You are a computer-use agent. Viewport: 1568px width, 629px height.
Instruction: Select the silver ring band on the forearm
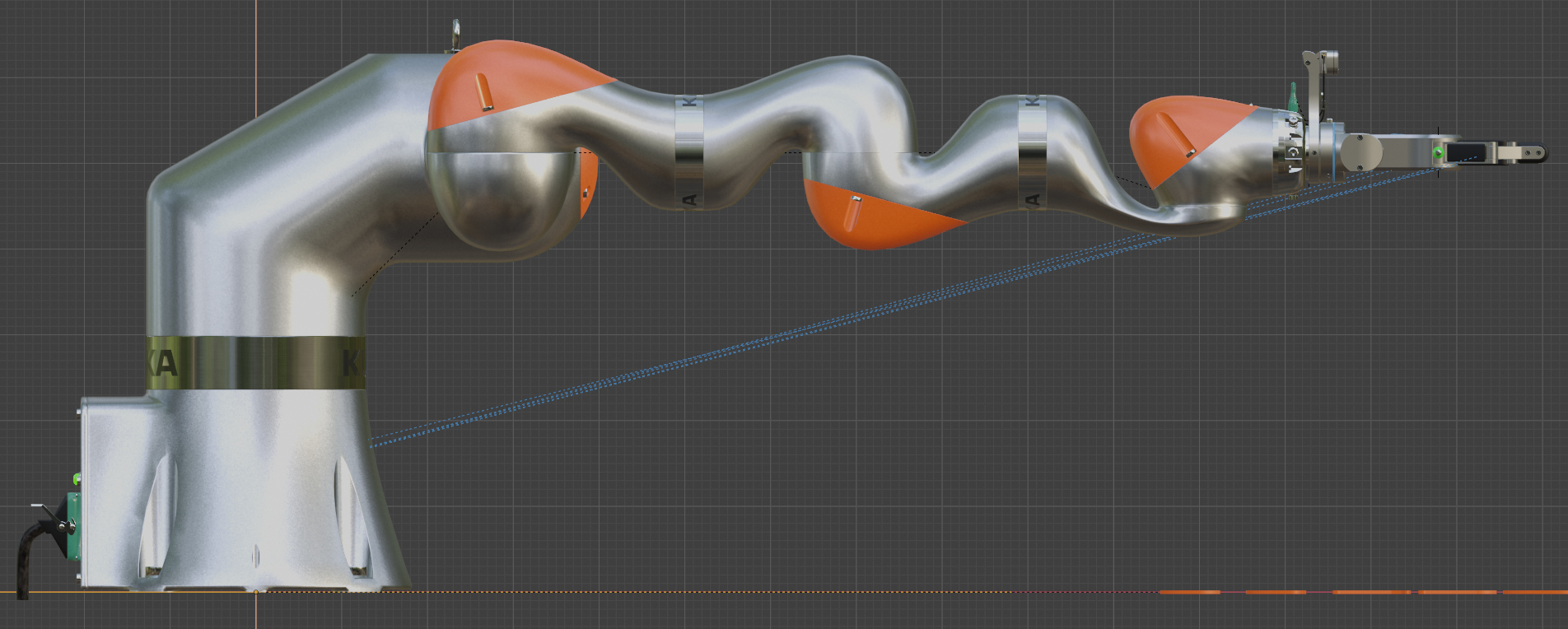[1032, 152]
